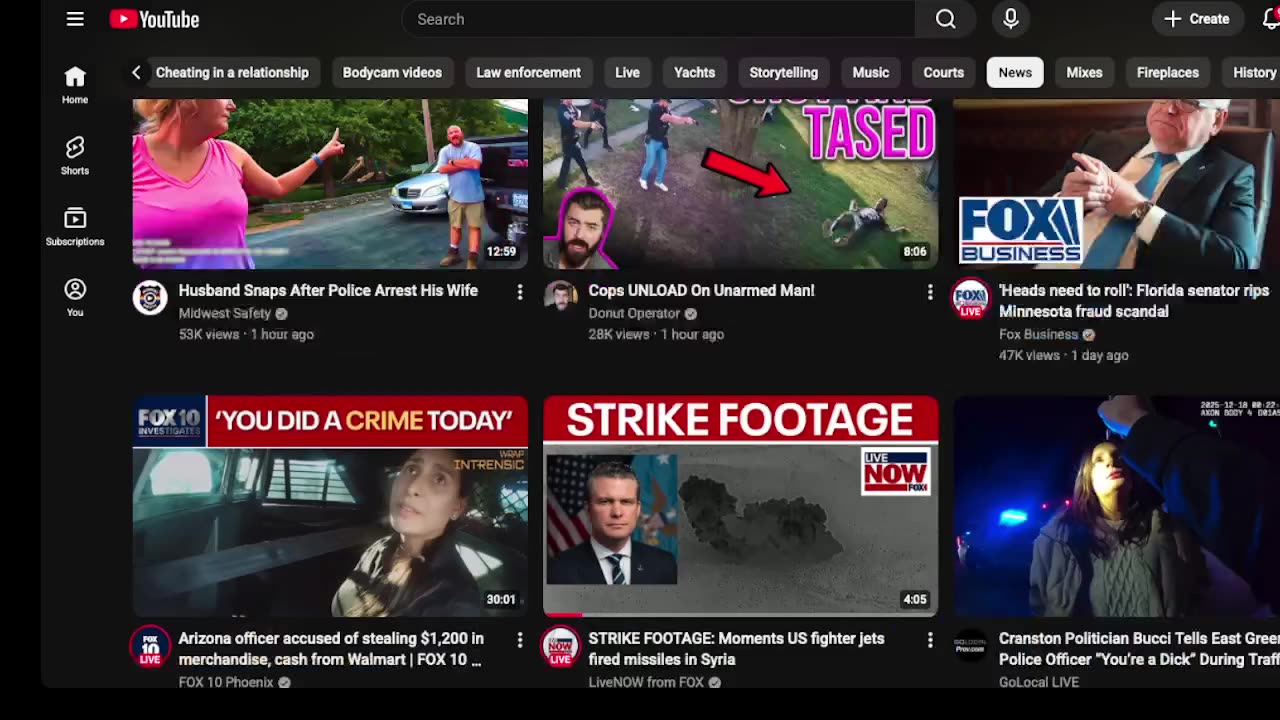Select the 'Courts' chip
The image size is (1280, 720).
(943, 72)
